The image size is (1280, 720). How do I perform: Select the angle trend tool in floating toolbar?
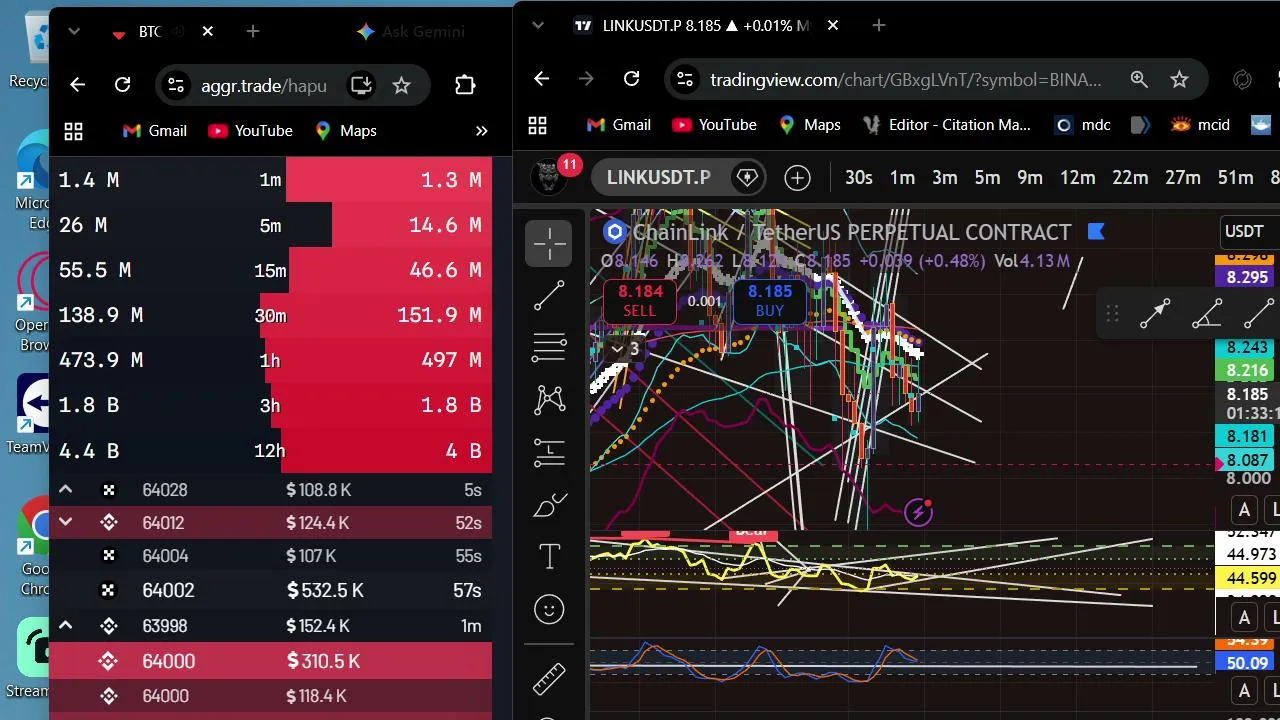(1207, 313)
